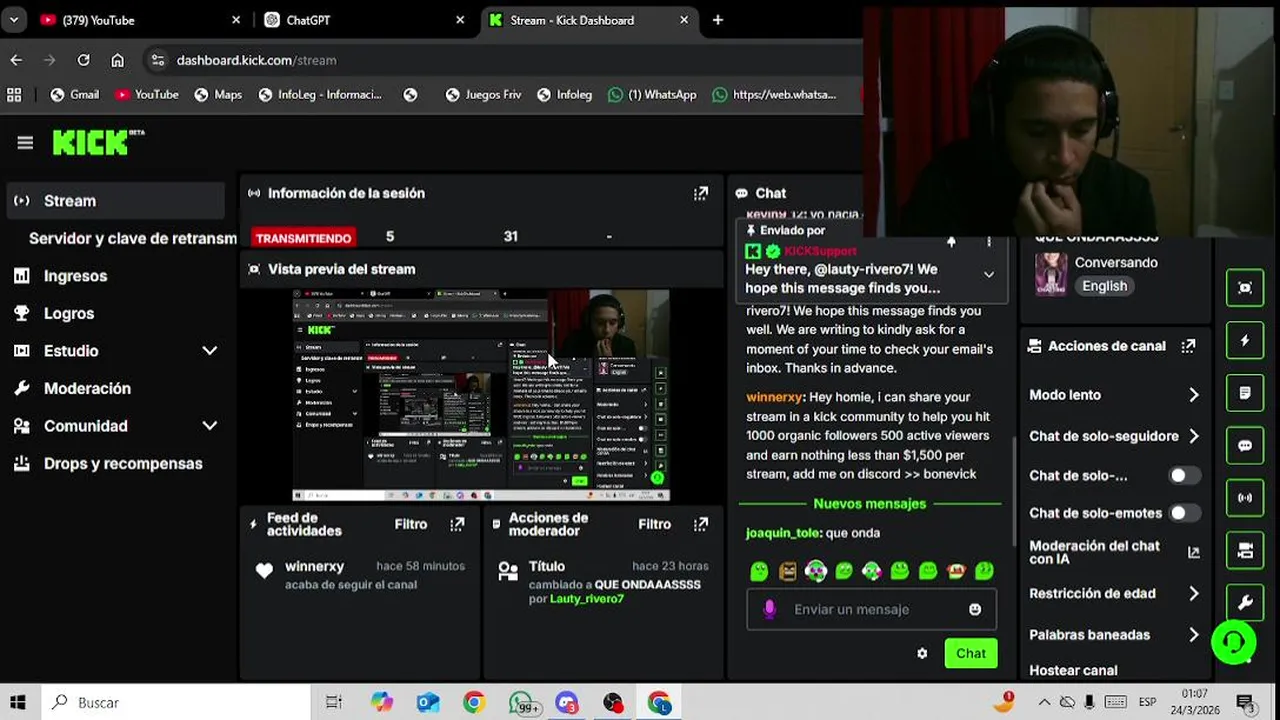Open chat settings gear icon
The image size is (1280, 720).
pyautogui.click(x=922, y=653)
